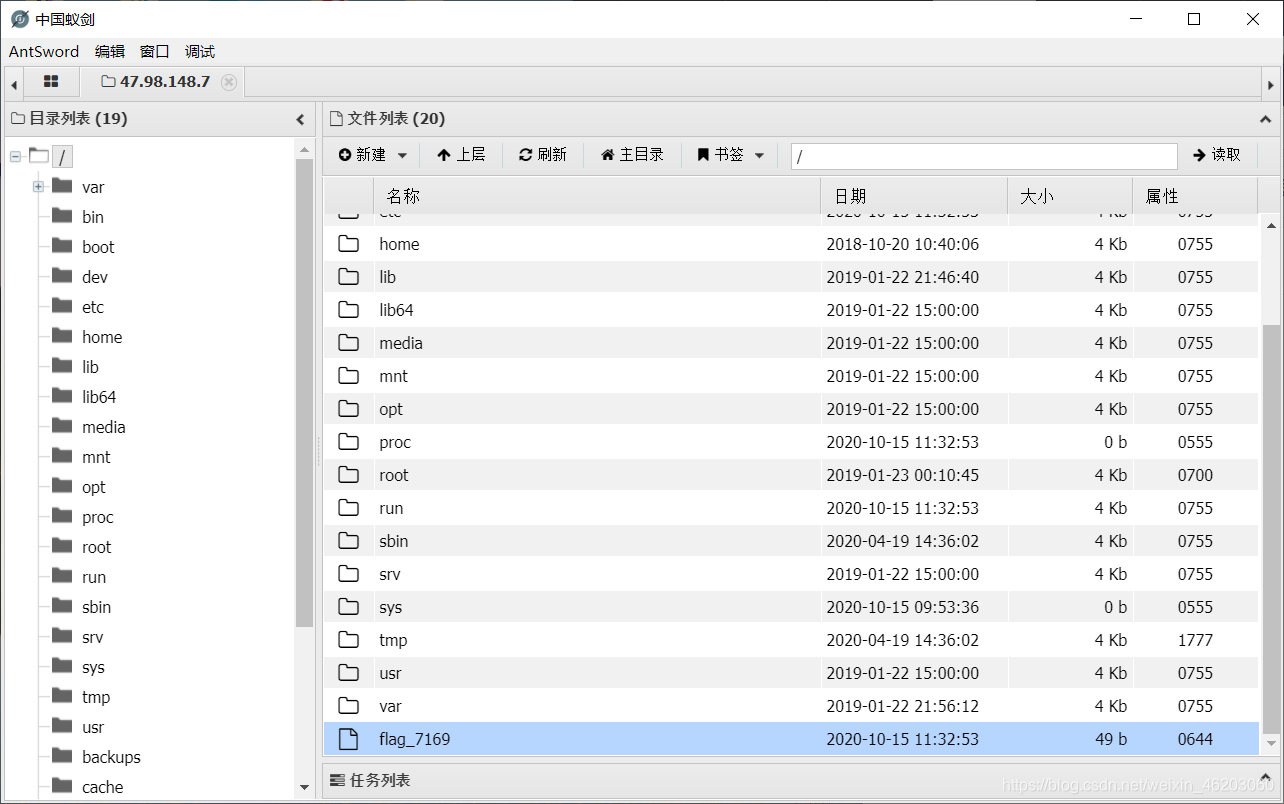Click the proc folder icon in file list
The height and width of the screenshot is (804, 1284).
(x=348, y=442)
